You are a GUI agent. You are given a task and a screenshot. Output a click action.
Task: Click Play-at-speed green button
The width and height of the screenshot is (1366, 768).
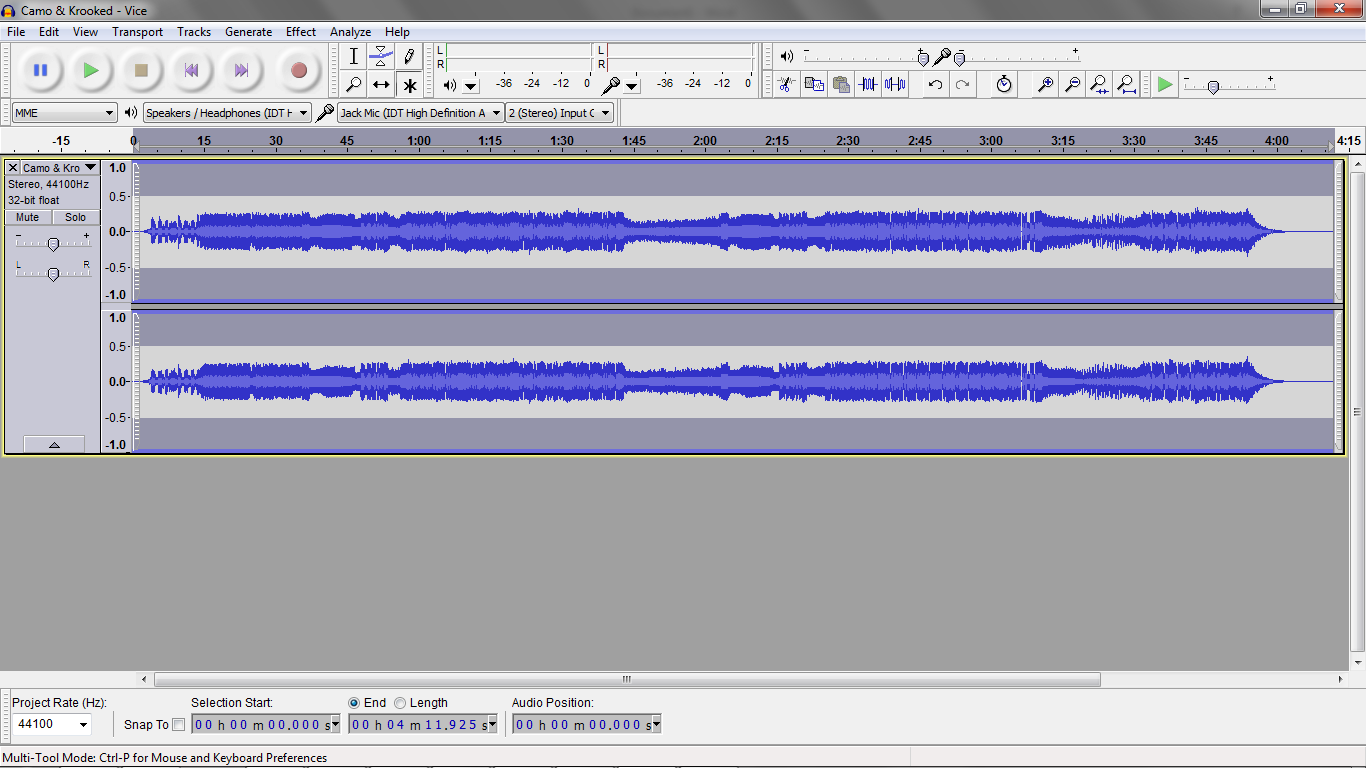coord(1165,84)
